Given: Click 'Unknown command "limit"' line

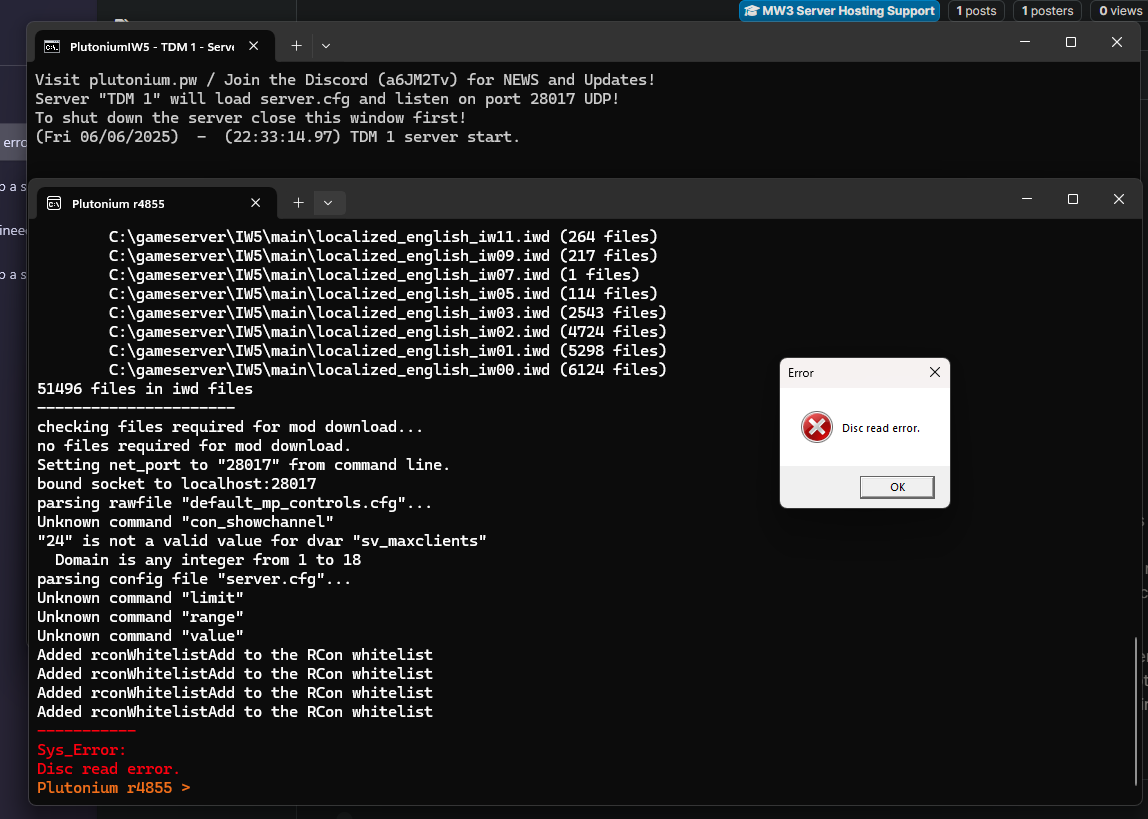Looking at the screenshot, I should [141, 598].
